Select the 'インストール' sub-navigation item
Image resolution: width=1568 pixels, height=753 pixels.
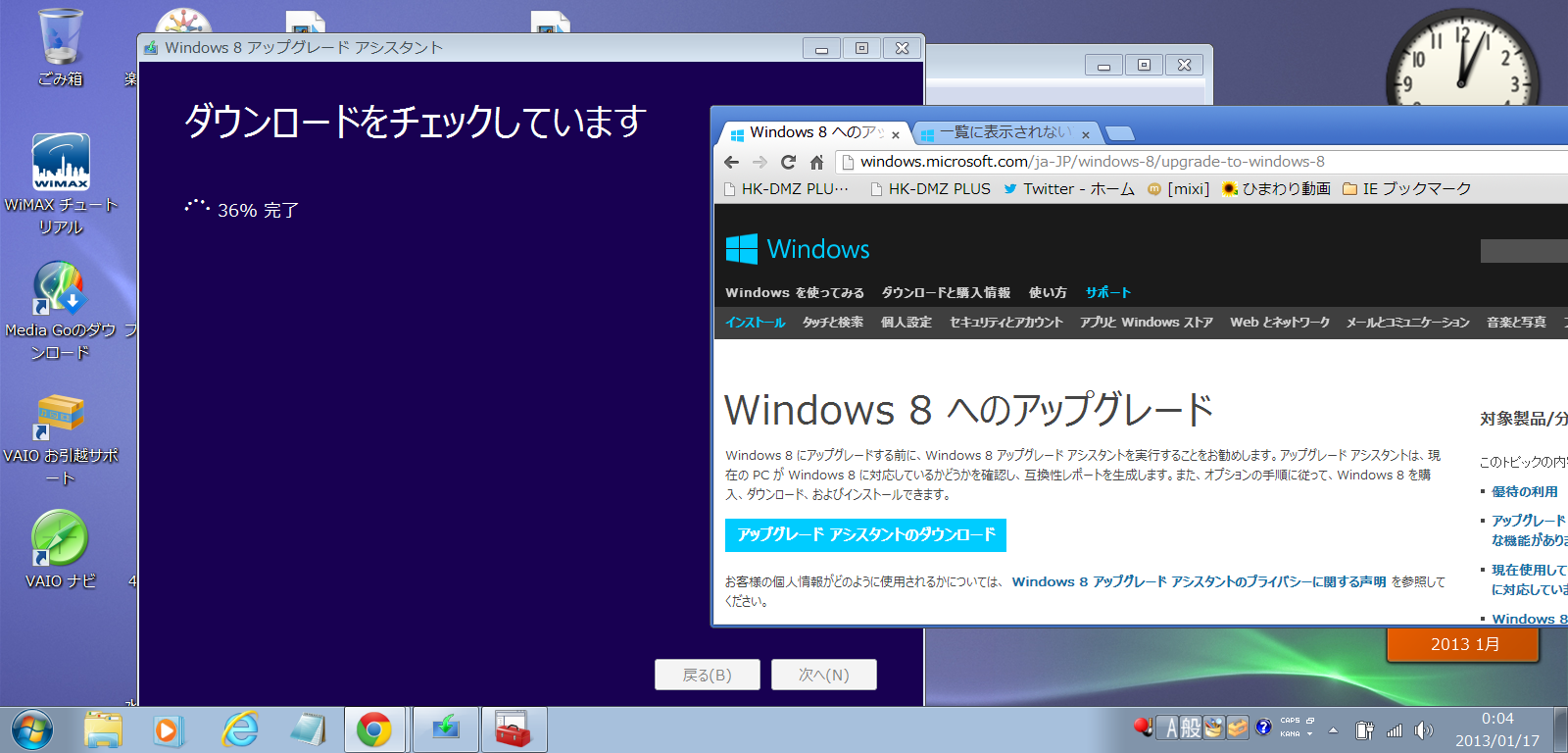coord(755,322)
